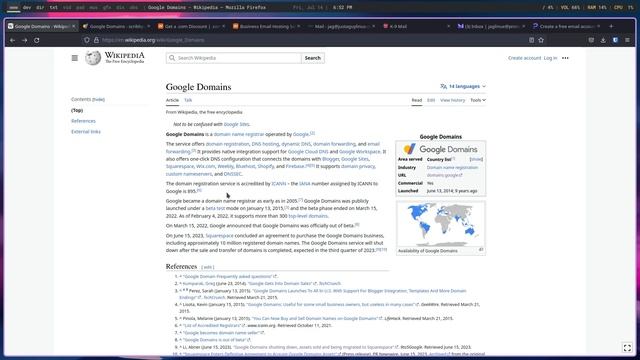Open the Talk tab of the article
Screen dimensions: 640x360
click(188, 100)
